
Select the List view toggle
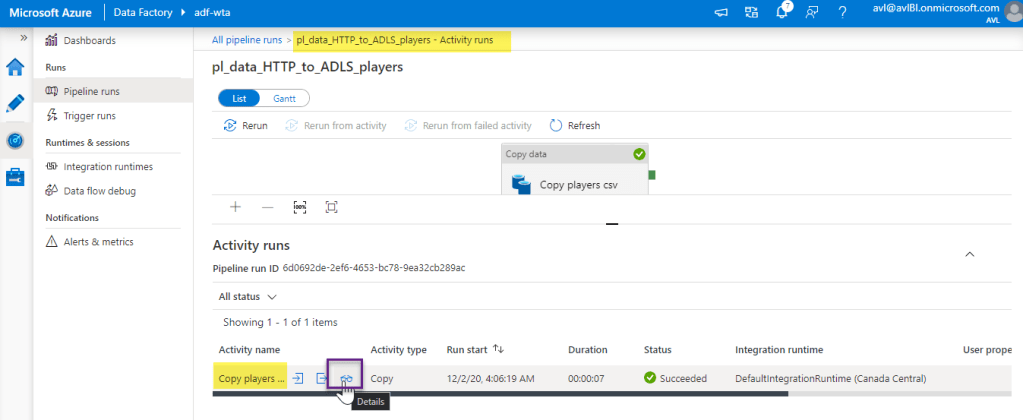pyautogui.click(x=239, y=98)
